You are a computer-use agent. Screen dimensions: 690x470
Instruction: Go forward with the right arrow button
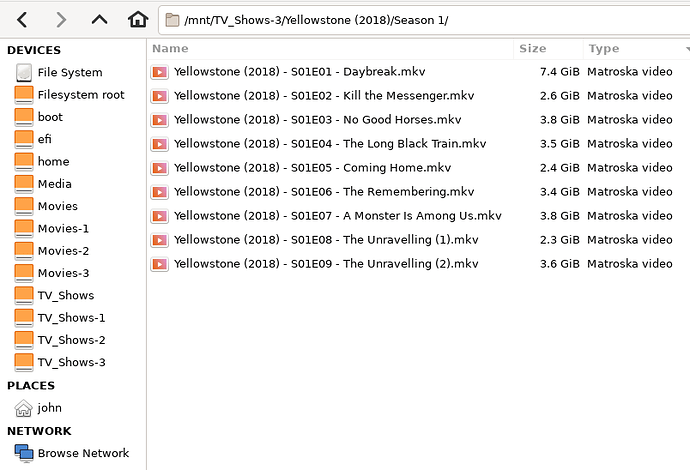point(61,20)
